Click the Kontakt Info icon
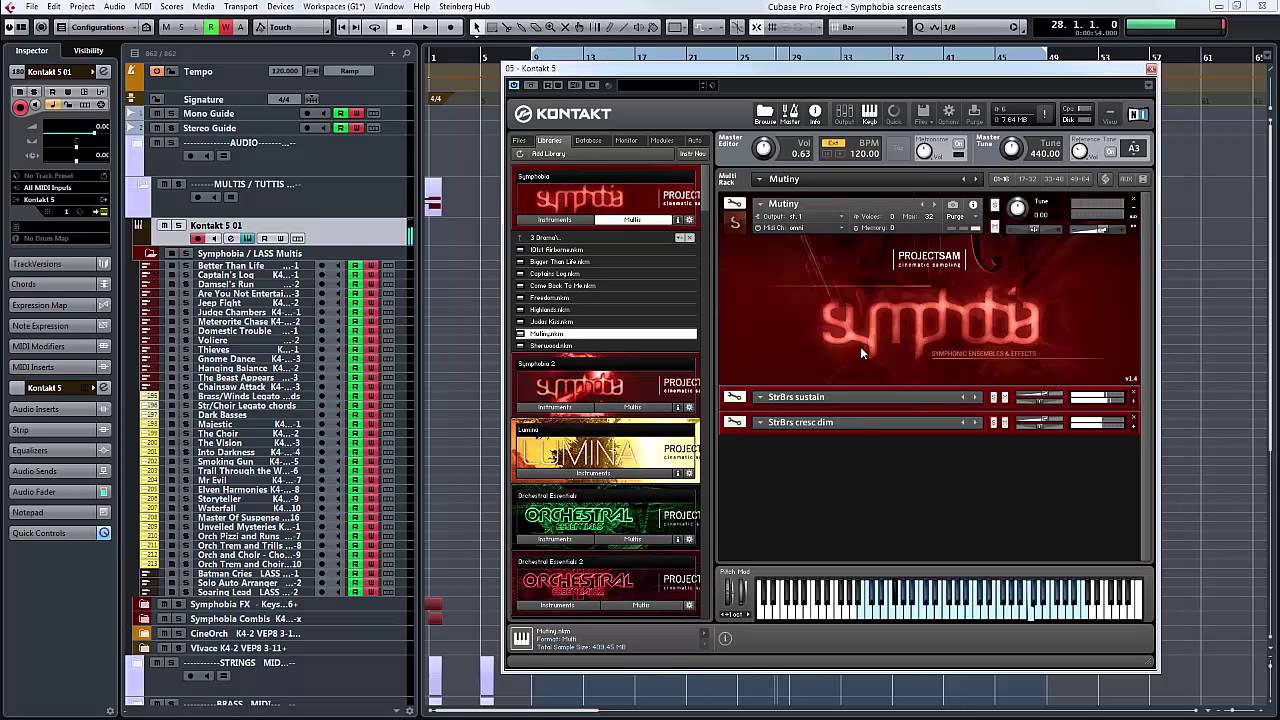 tap(815, 114)
